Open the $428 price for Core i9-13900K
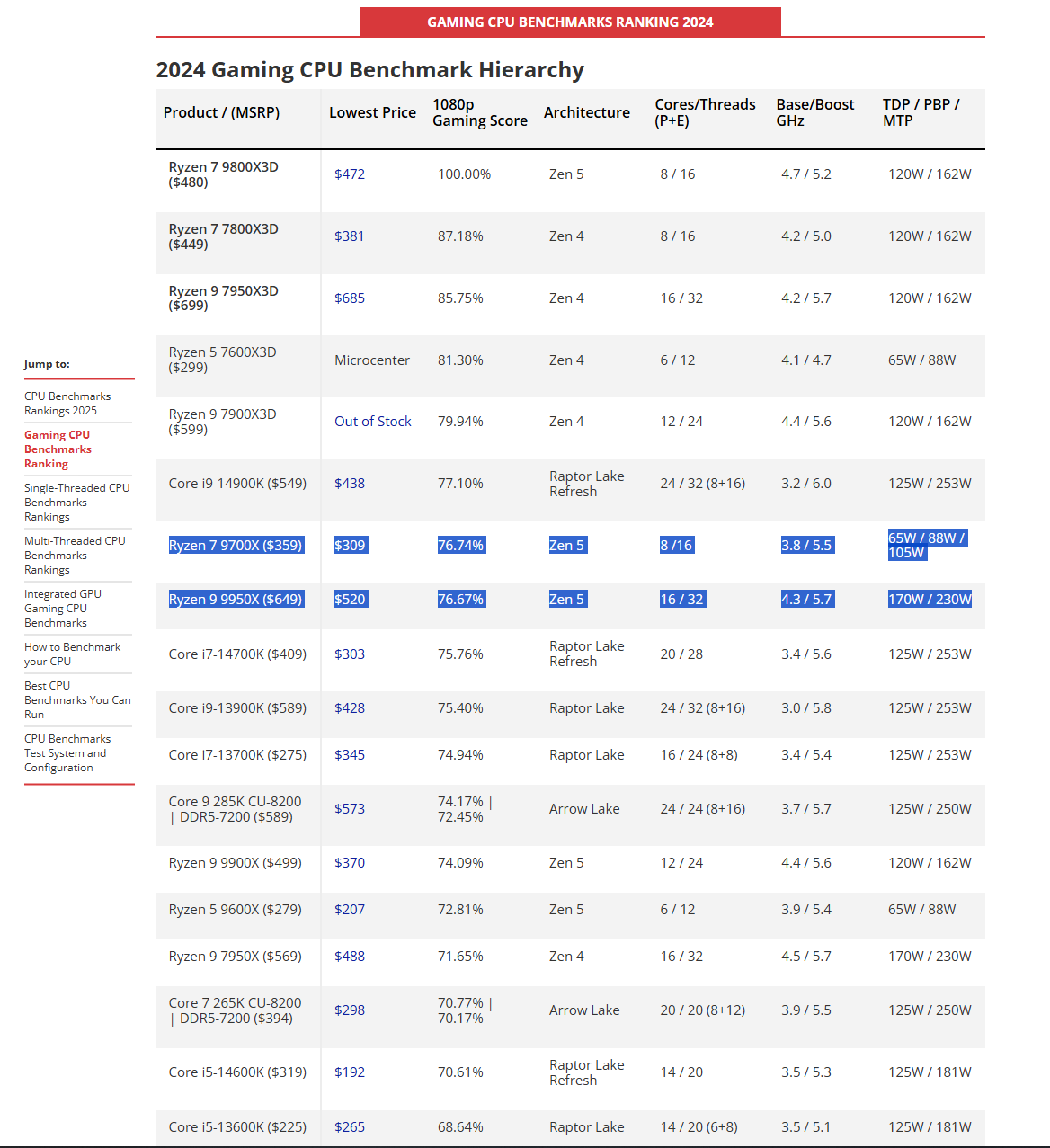This screenshot has width=1050, height=1148. point(350,708)
